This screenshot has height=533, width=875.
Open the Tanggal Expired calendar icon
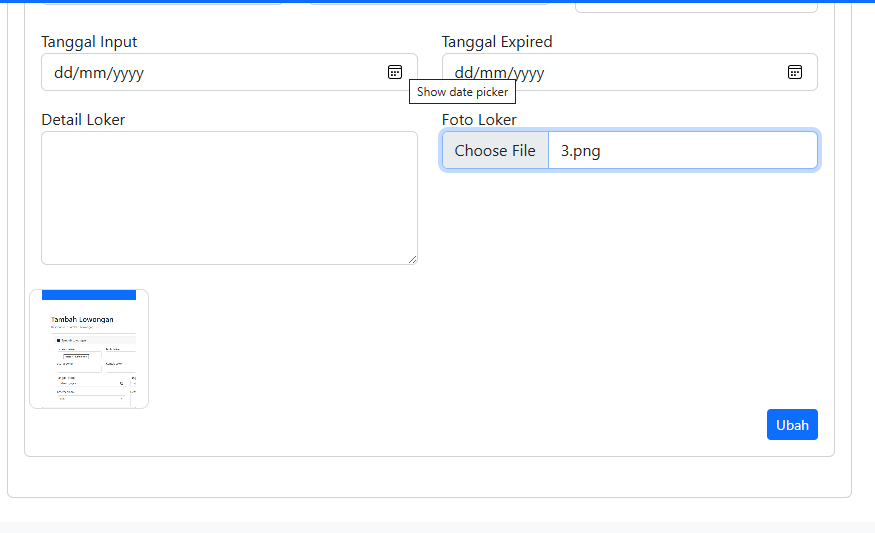[795, 72]
